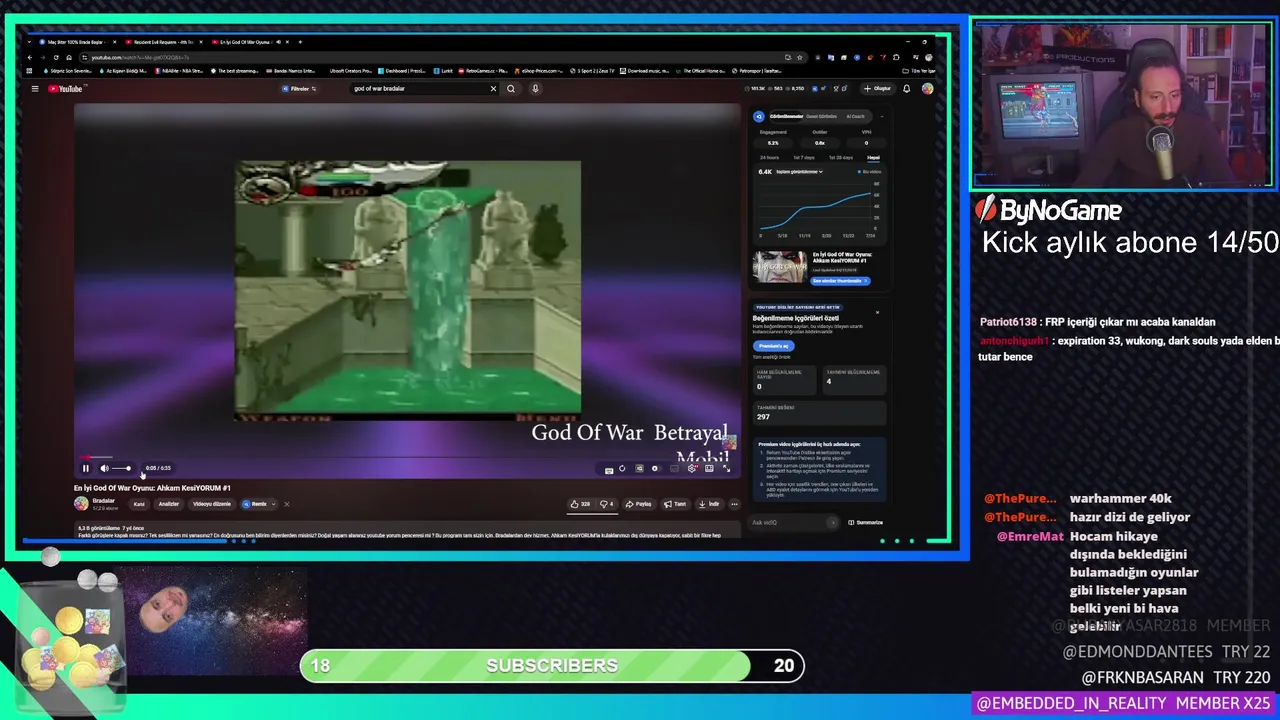Open the YouTube notifications bell
Image resolution: width=1280 pixels, height=720 pixels.
[x=907, y=89]
